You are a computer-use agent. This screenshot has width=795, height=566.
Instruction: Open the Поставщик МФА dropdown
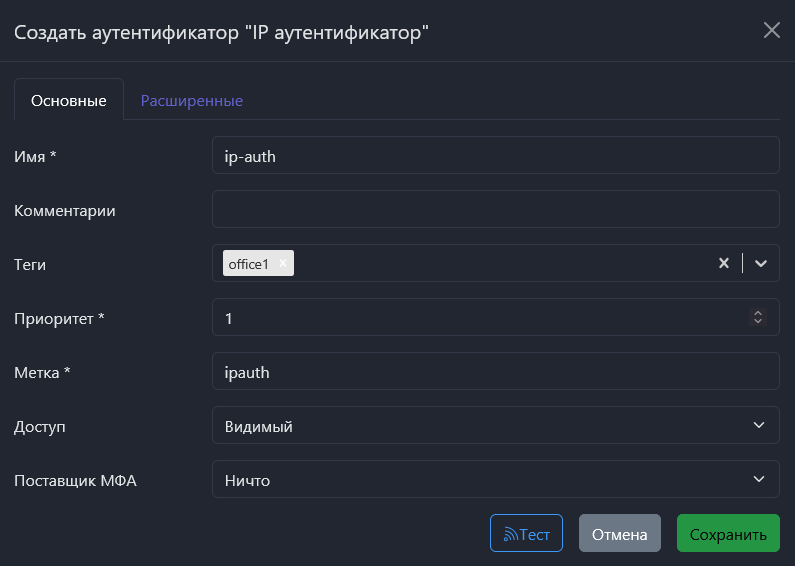pyautogui.click(x=495, y=479)
